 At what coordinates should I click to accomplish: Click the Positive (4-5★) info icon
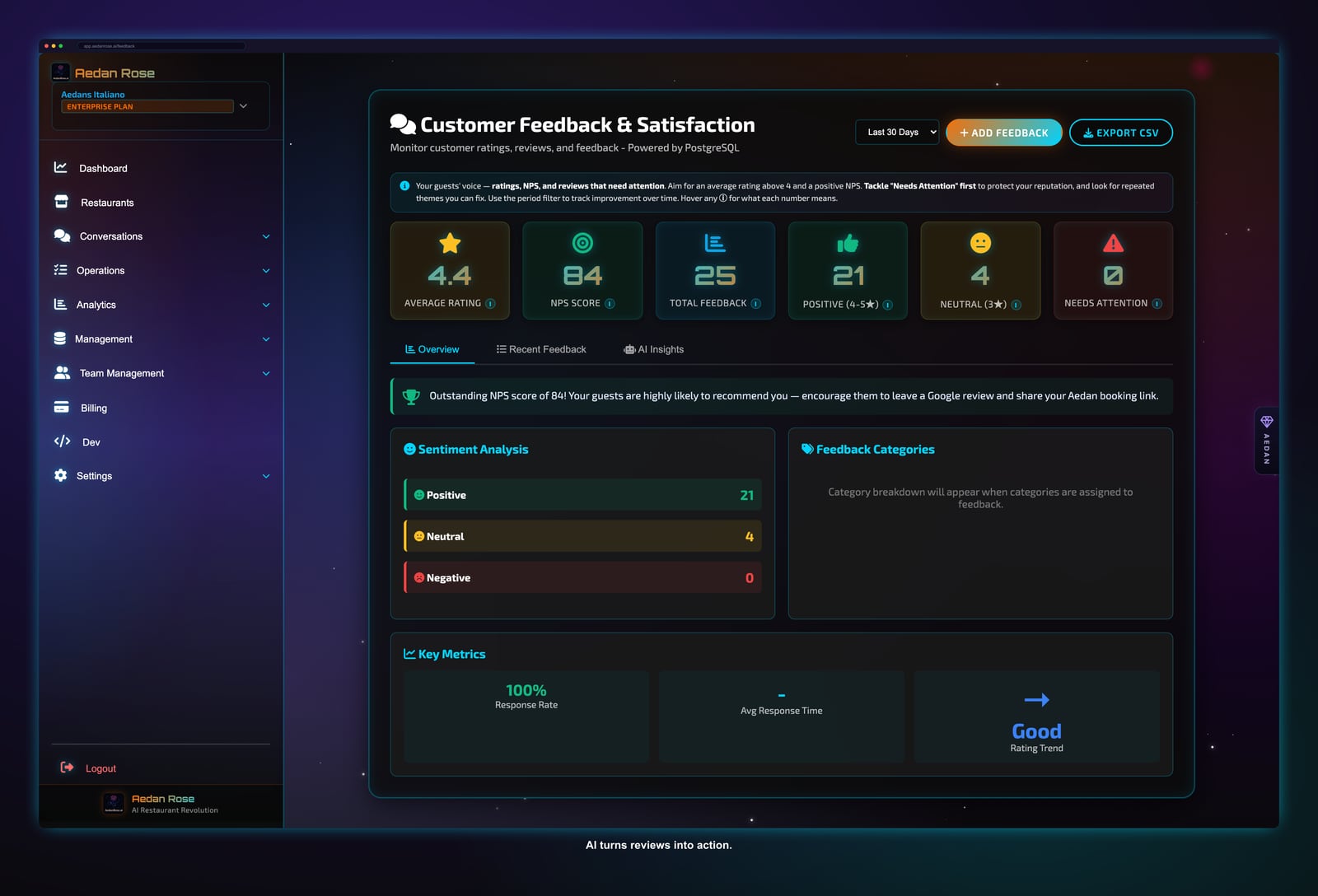887,305
